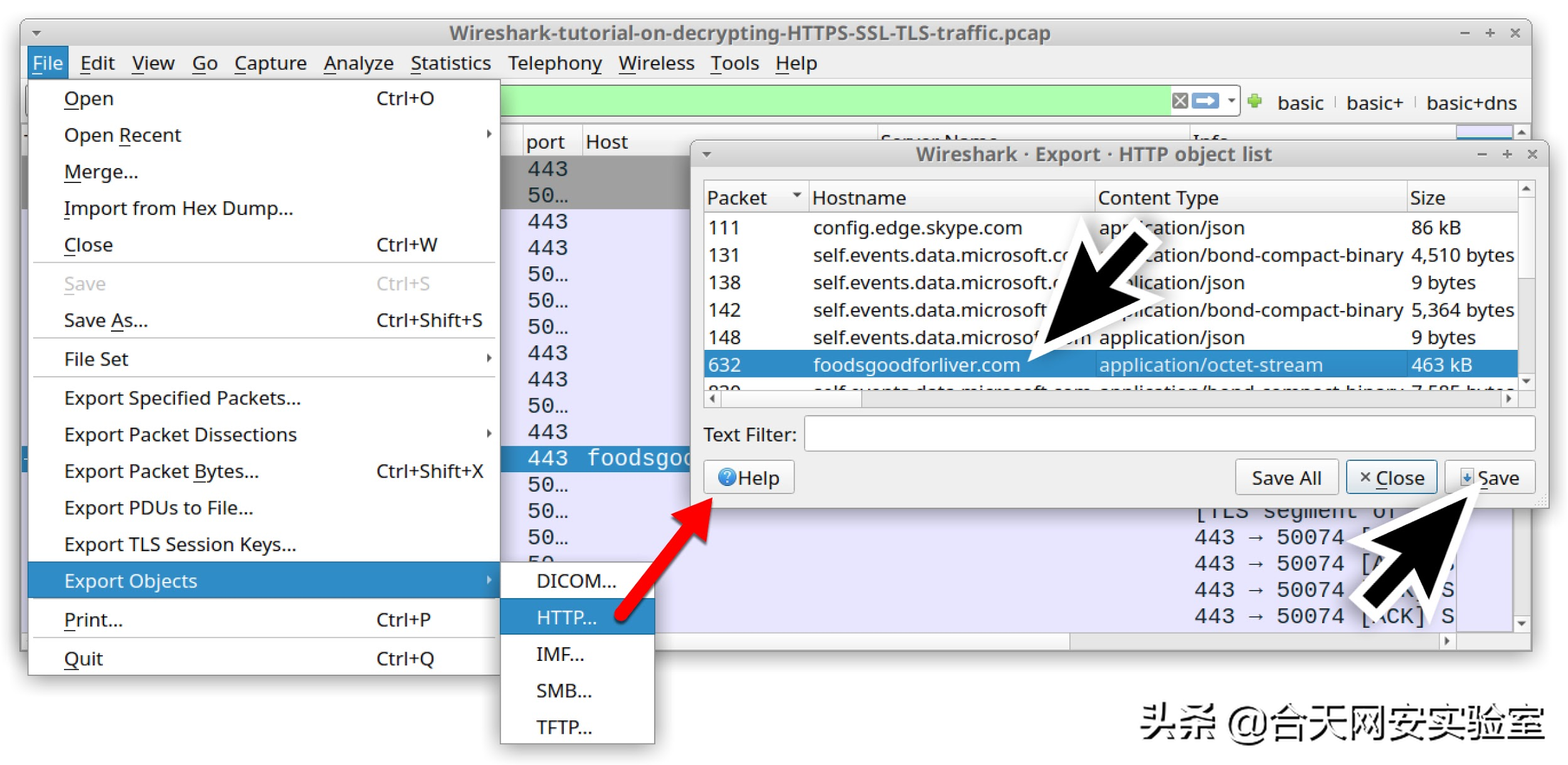
Task: Apply the basic+dns filter button
Action: [1471, 103]
